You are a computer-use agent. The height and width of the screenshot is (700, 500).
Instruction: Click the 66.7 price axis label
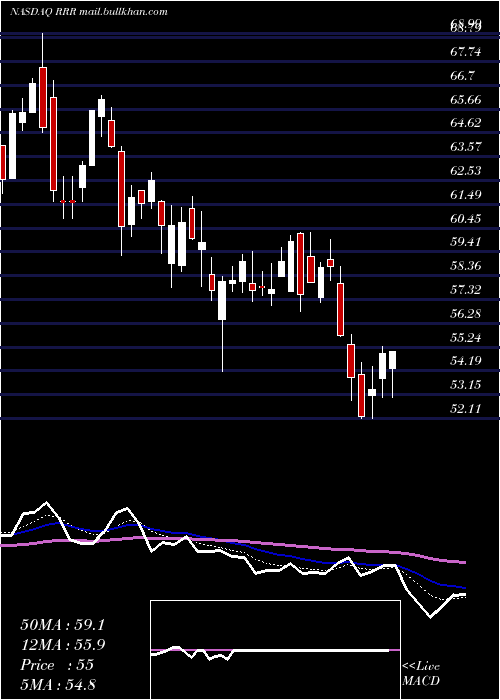point(462,76)
